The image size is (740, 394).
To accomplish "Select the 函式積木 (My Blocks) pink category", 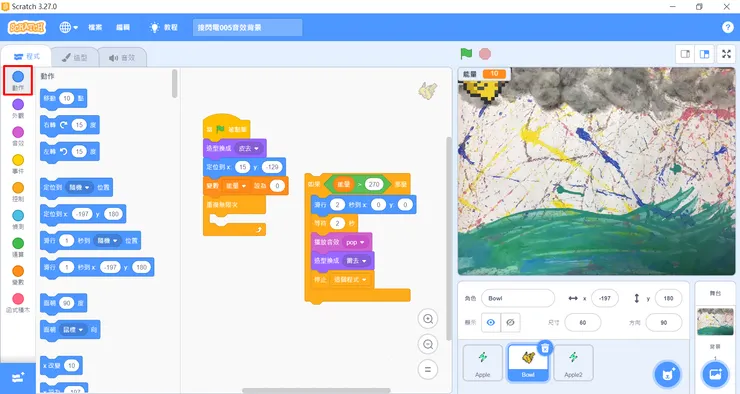I will (x=18, y=303).
